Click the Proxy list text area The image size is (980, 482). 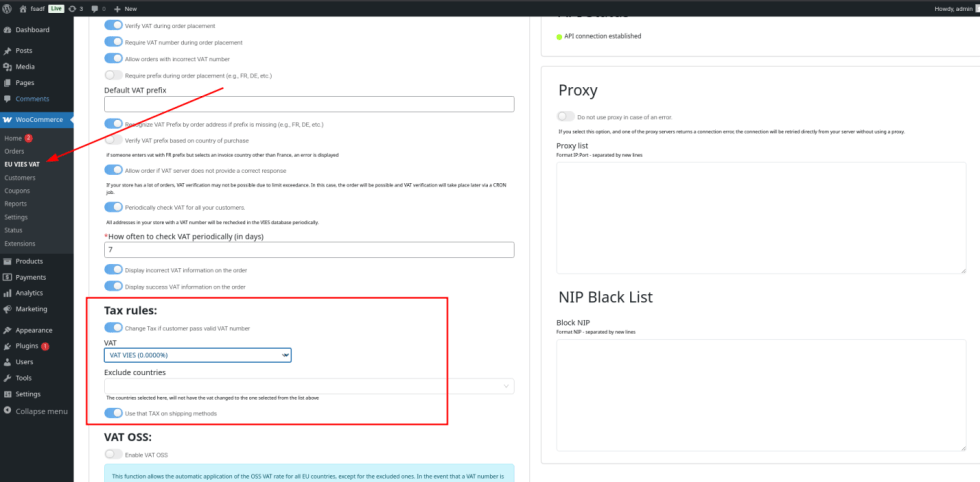[x=761, y=218]
